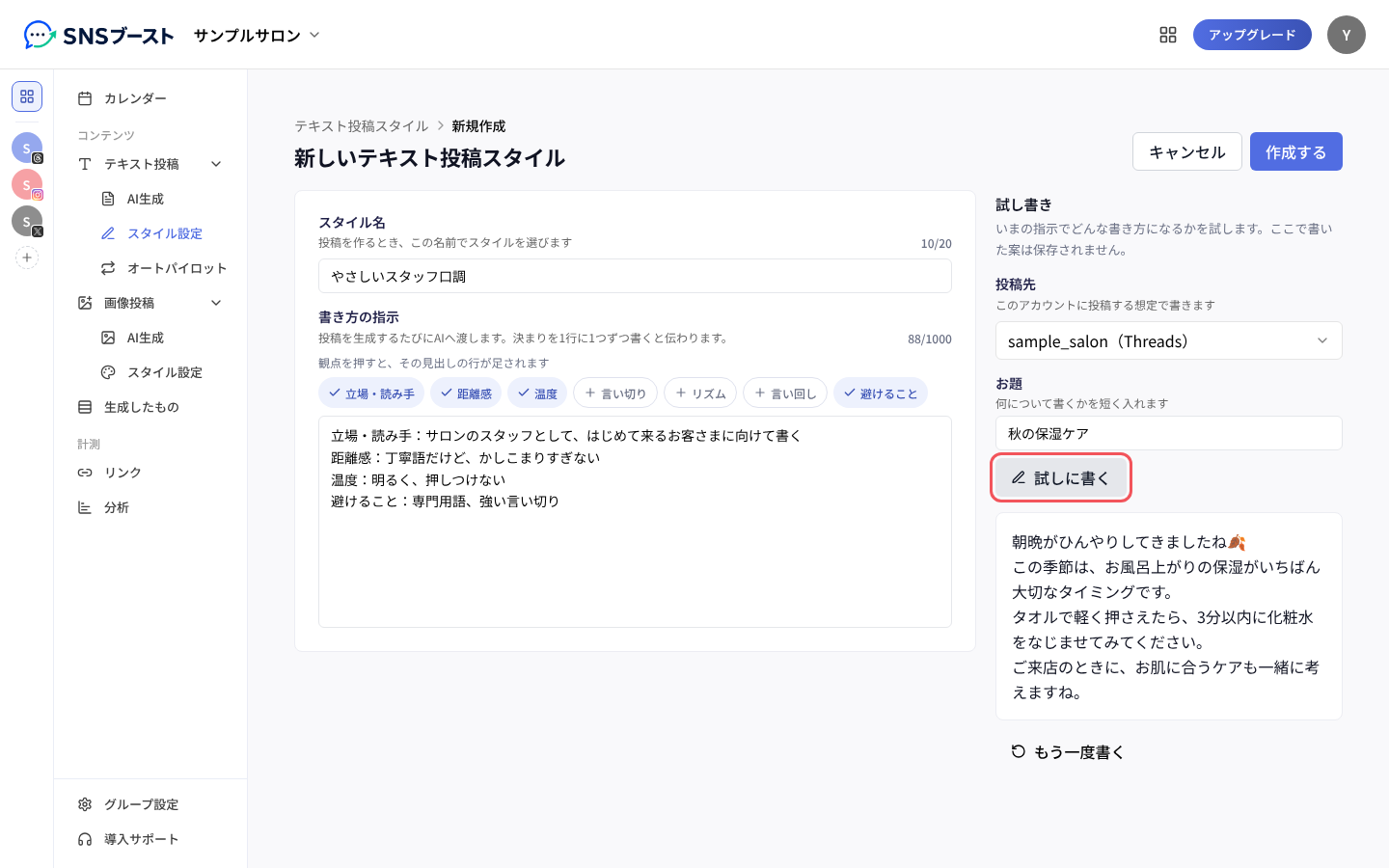Open オートパイロット in the sidebar
This screenshot has height=868, width=1389.
click(x=162, y=268)
